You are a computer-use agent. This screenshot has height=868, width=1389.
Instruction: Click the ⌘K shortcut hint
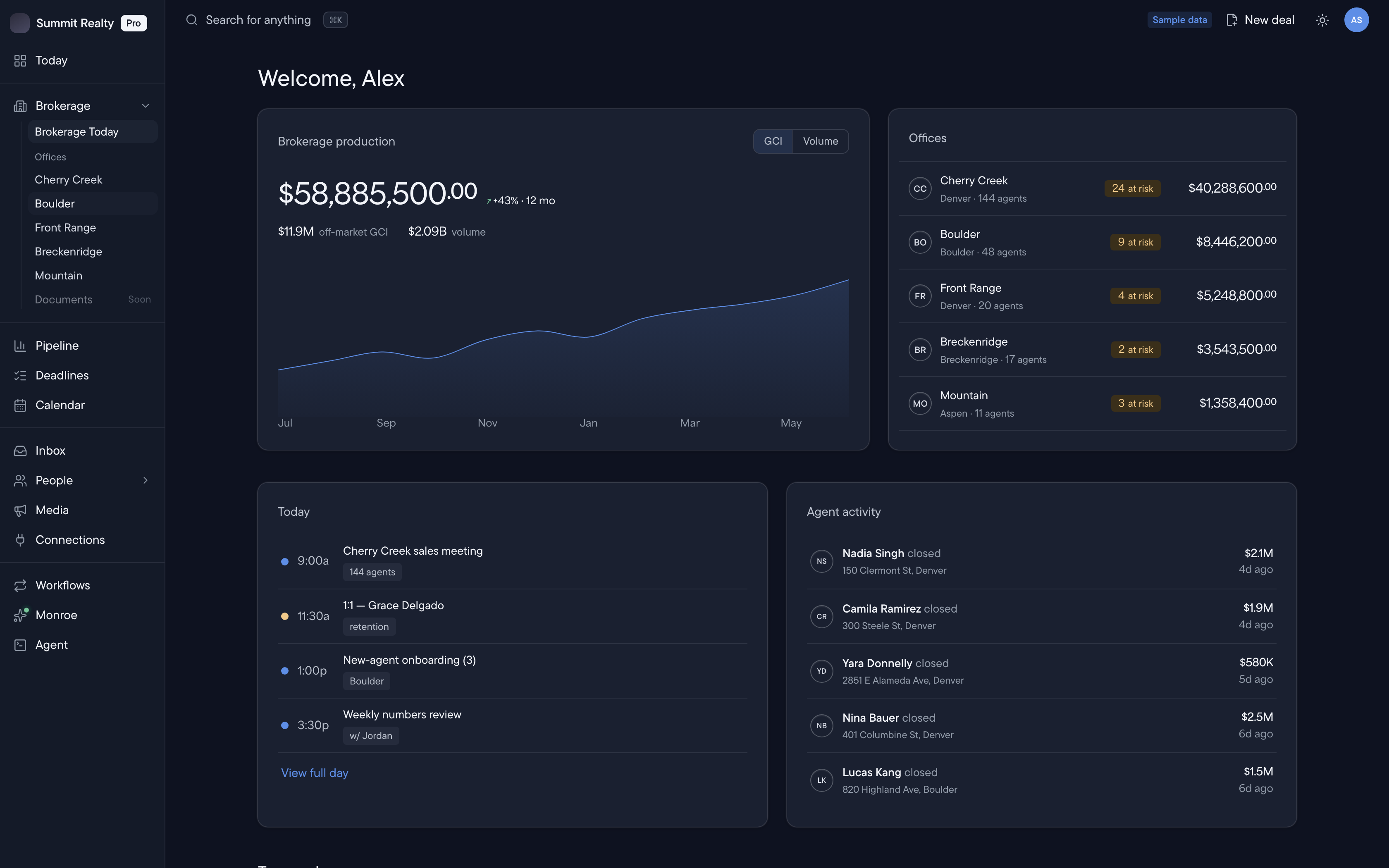pyautogui.click(x=335, y=20)
